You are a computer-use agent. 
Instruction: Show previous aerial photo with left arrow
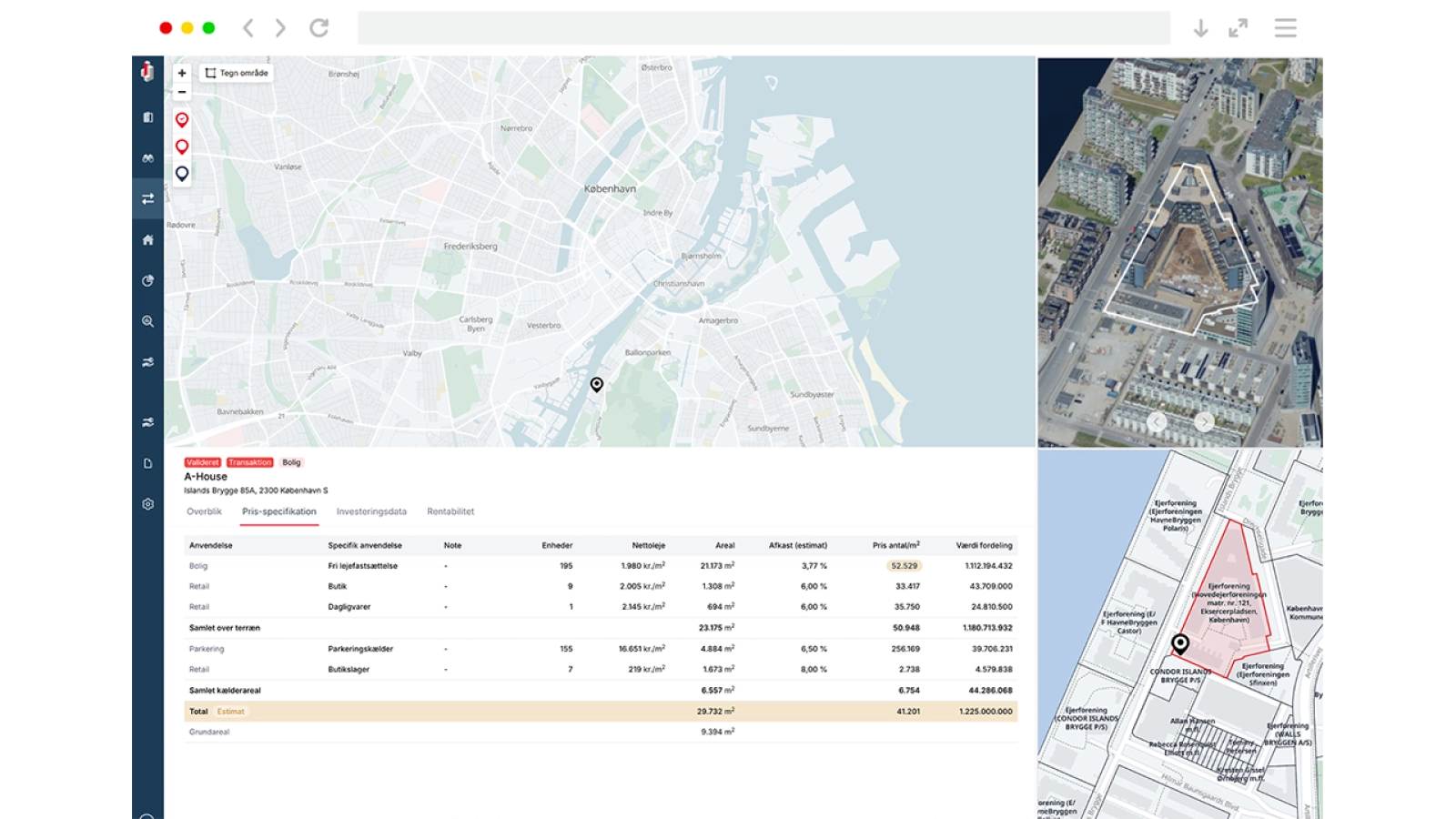pos(1157,421)
